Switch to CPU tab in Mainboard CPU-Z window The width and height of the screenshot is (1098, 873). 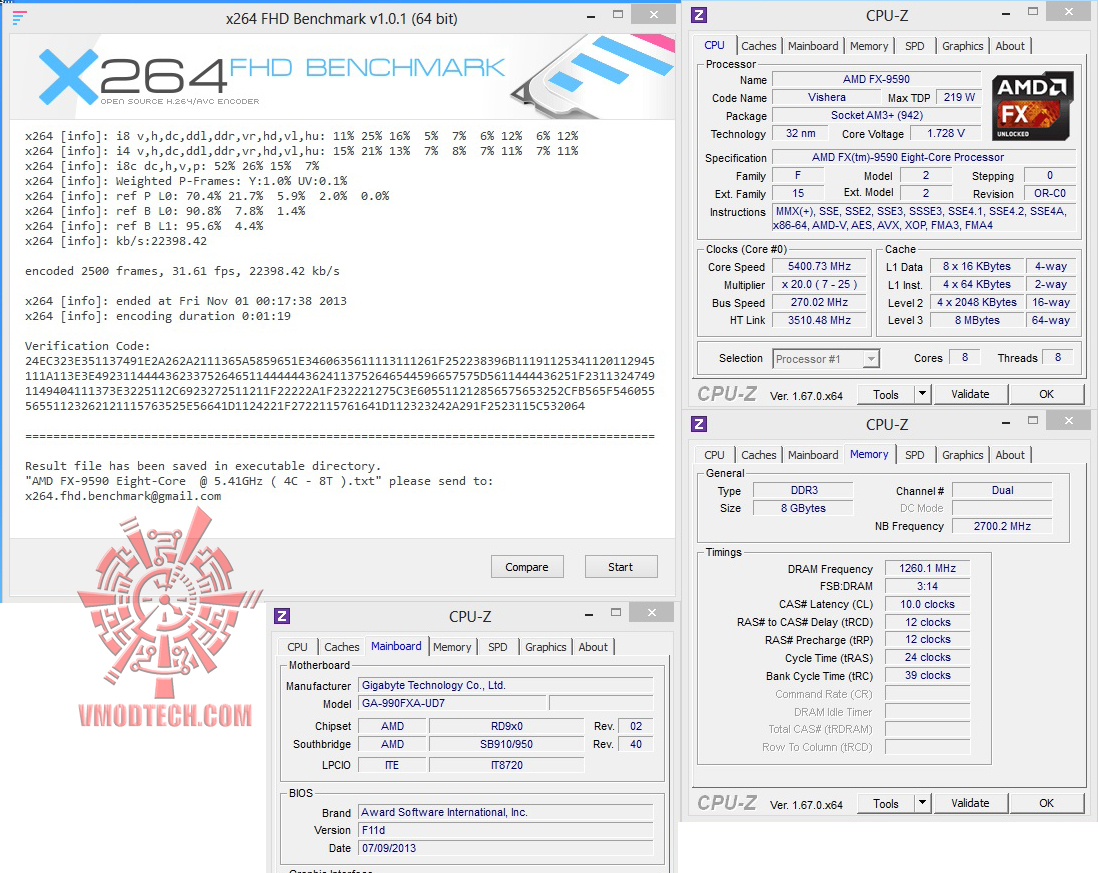tap(298, 647)
